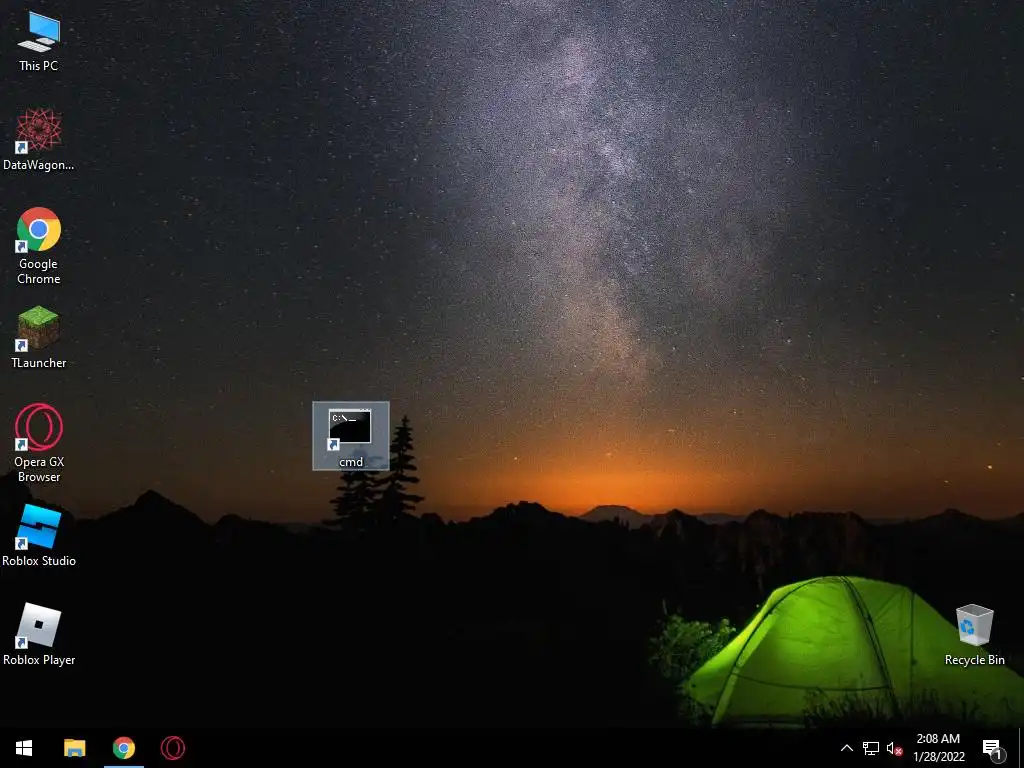Show hidden system tray icons
This screenshot has height=768, width=1024.
pyautogui.click(x=846, y=748)
